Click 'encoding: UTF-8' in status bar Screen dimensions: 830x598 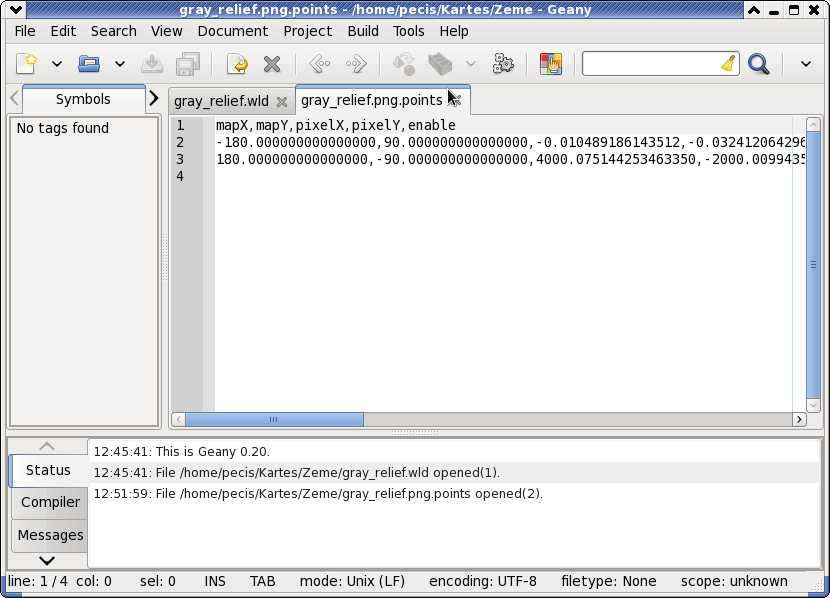click(x=483, y=581)
